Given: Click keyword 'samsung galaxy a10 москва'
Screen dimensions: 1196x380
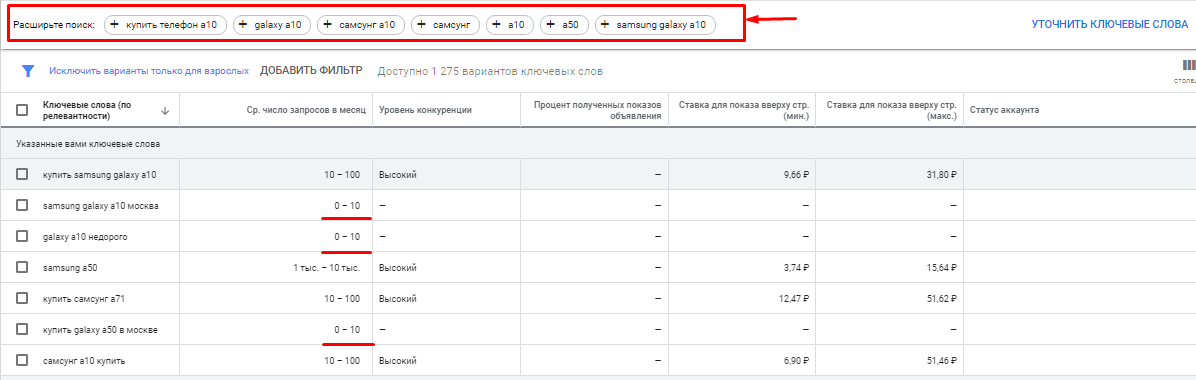Looking at the screenshot, I should pyautogui.click(x=101, y=206).
